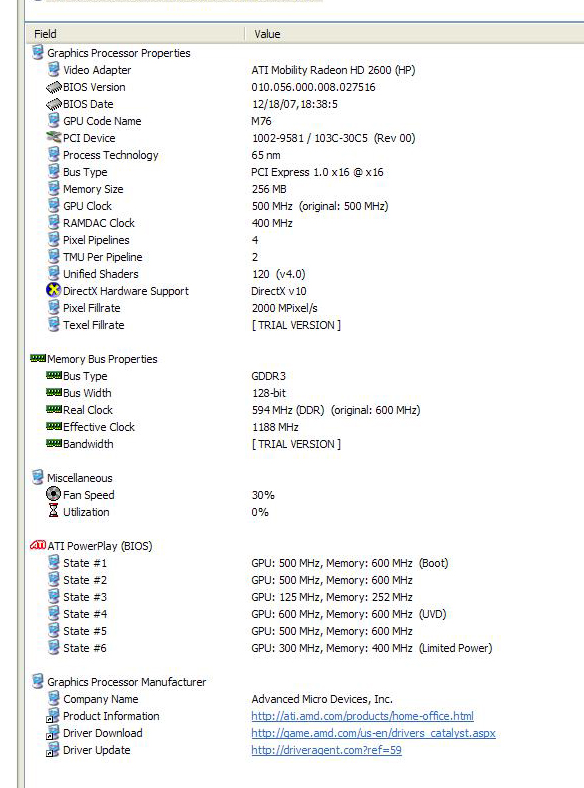This screenshot has width=584, height=788.
Task: Select the 256 MB memory size value
Action: pos(269,189)
